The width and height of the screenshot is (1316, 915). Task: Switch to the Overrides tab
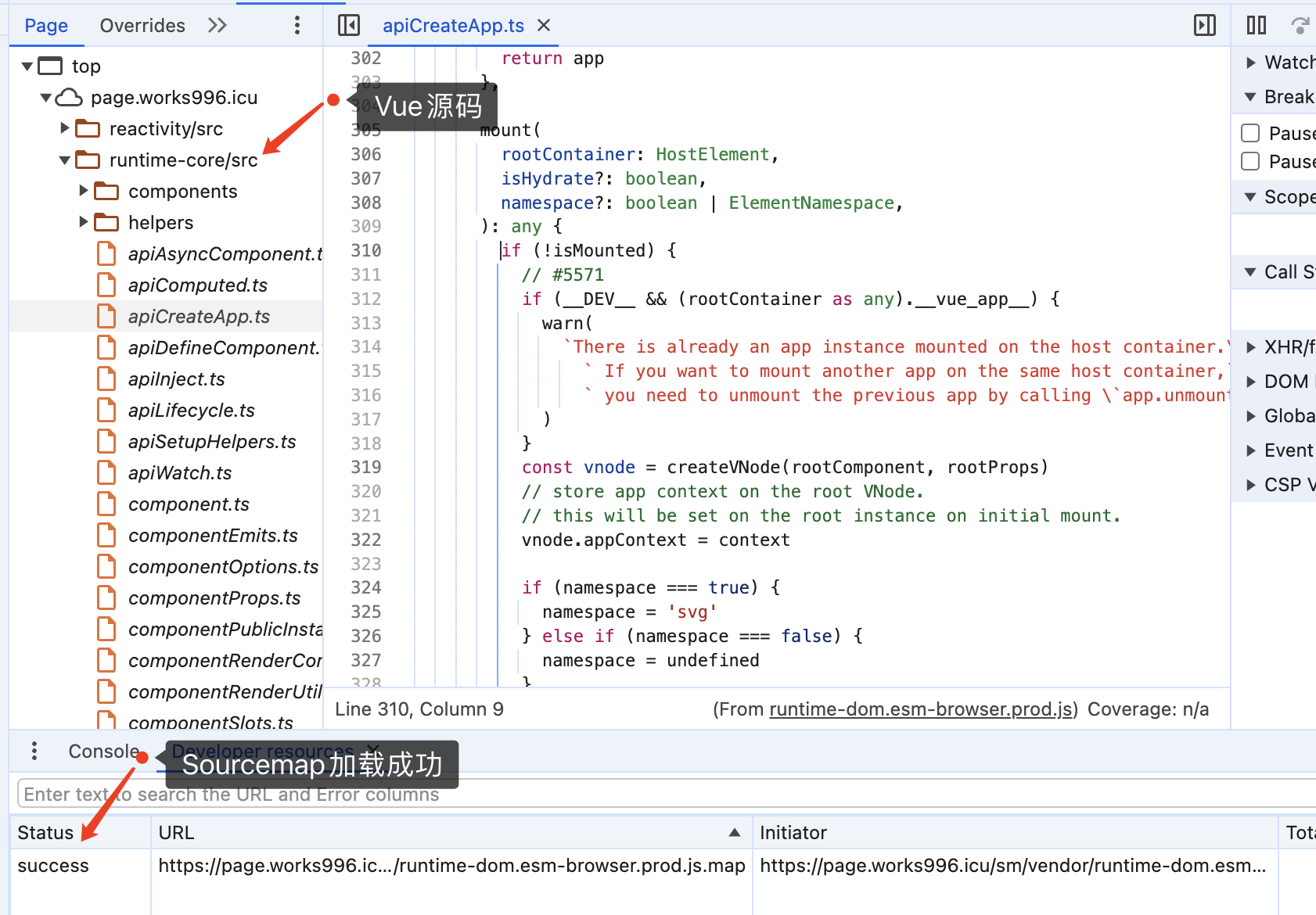click(x=142, y=25)
